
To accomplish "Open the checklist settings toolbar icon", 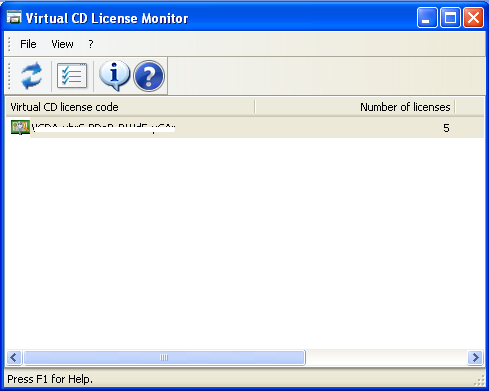I will click(72, 76).
